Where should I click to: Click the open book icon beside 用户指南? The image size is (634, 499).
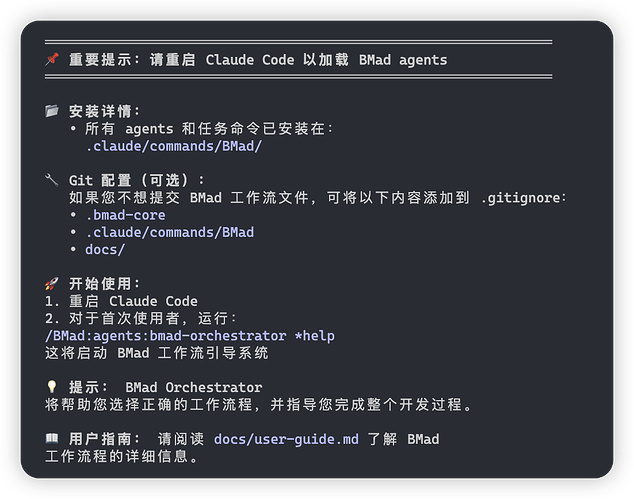(52, 439)
